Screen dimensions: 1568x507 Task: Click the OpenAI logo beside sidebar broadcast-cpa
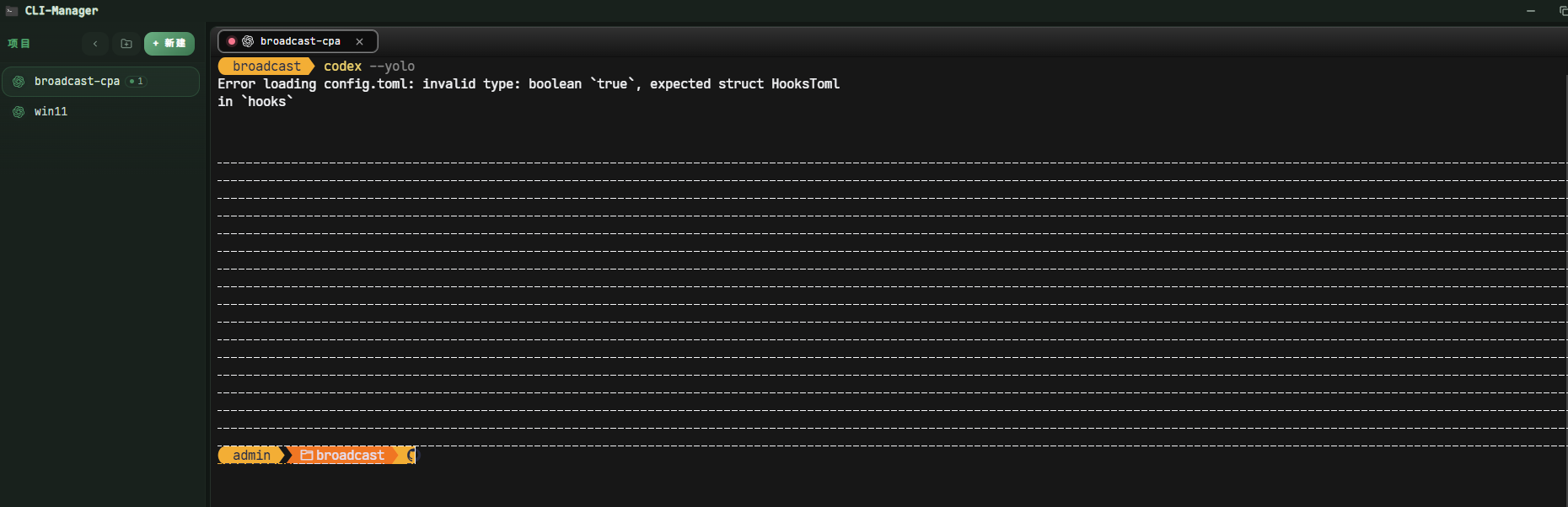19,82
